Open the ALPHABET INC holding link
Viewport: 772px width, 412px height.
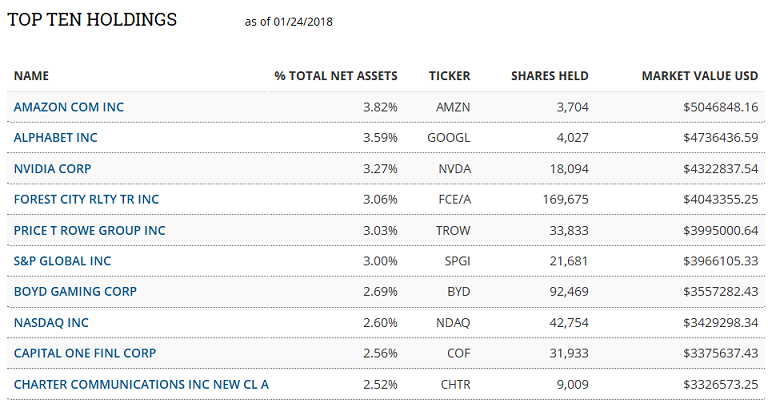pos(56,137)
